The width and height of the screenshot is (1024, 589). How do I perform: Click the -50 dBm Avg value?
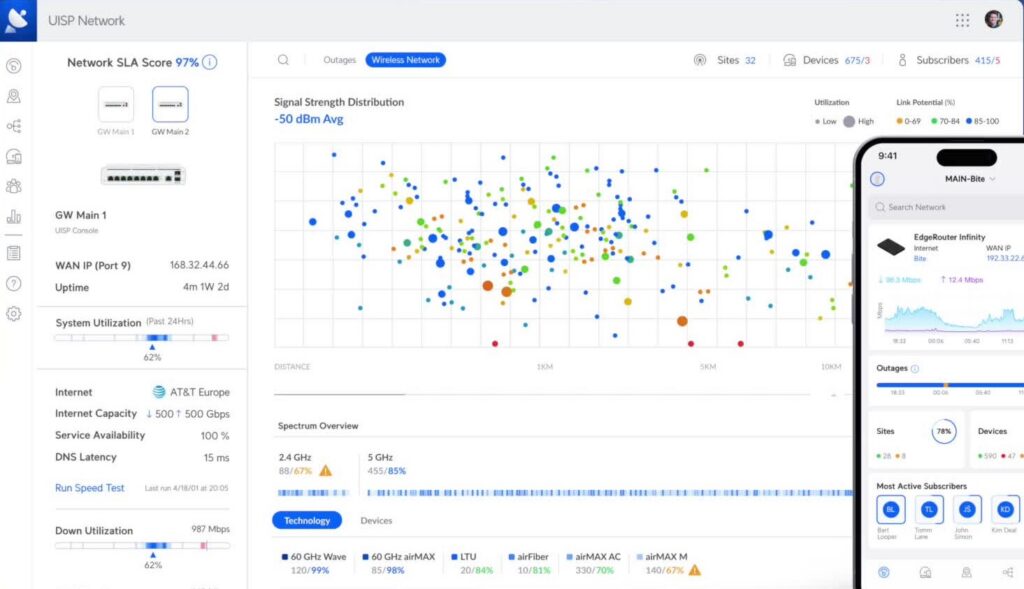coord(309,119)
